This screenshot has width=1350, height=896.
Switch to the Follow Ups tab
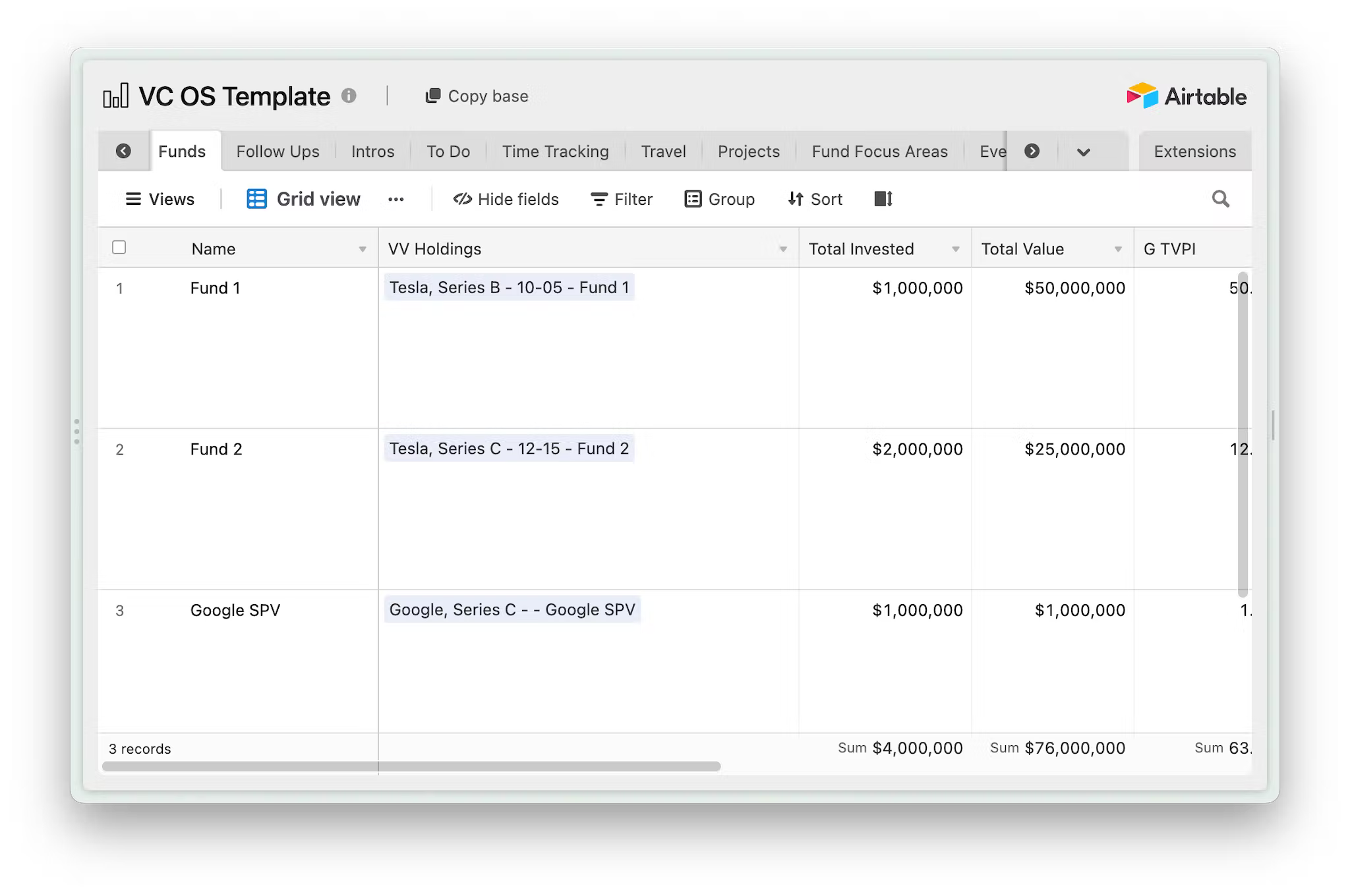(x=278, y=152)
